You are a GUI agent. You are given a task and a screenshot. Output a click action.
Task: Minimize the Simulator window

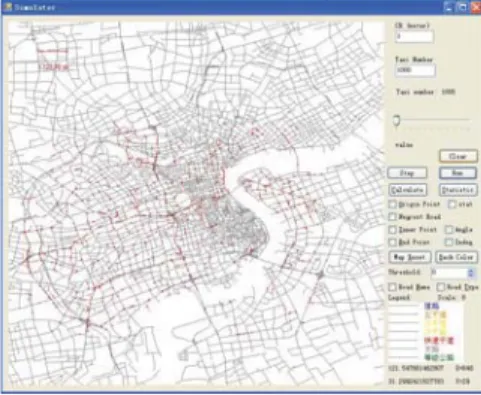[x=449, y=7]
